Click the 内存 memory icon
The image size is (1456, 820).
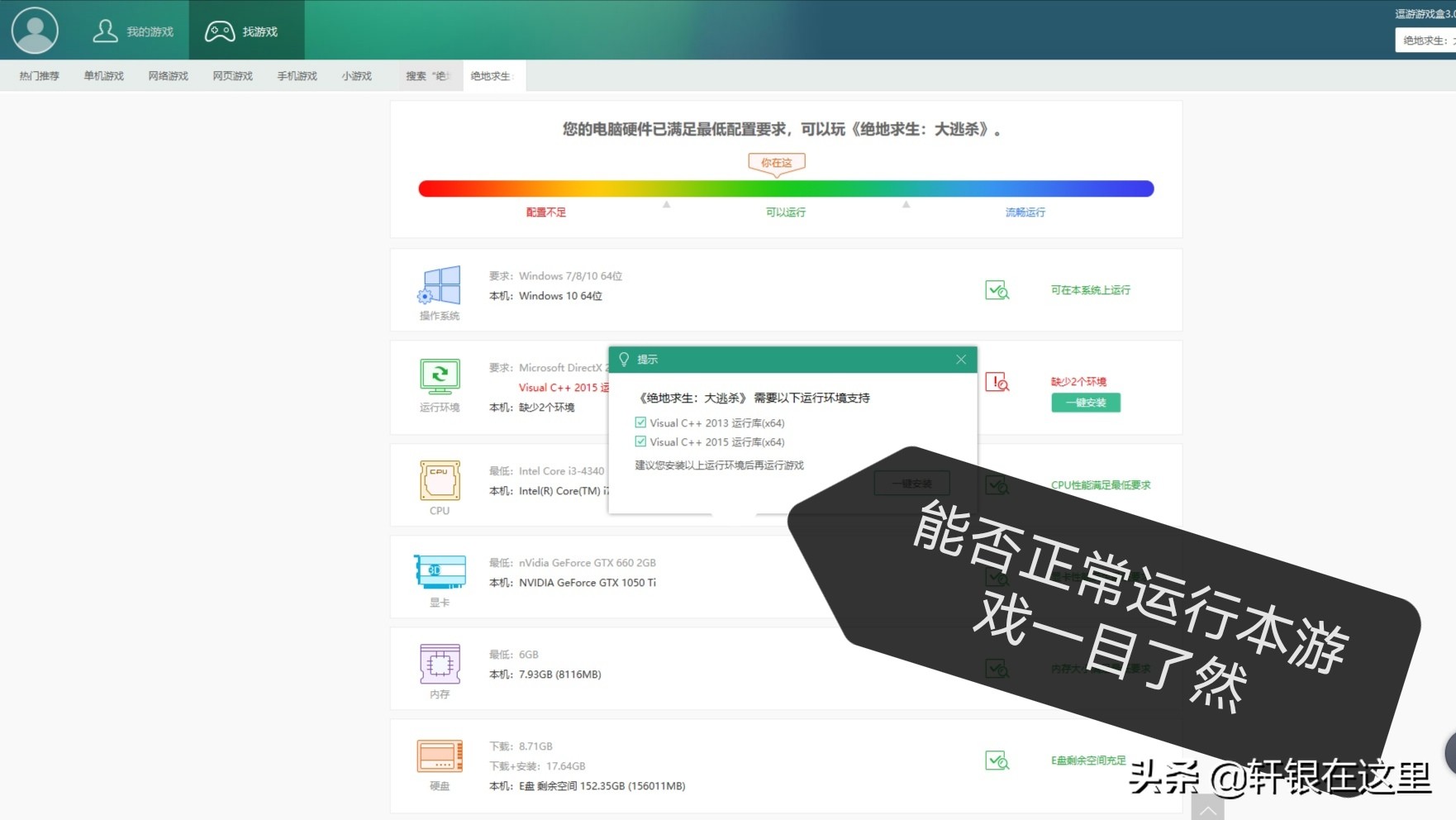tap(440, 663)
